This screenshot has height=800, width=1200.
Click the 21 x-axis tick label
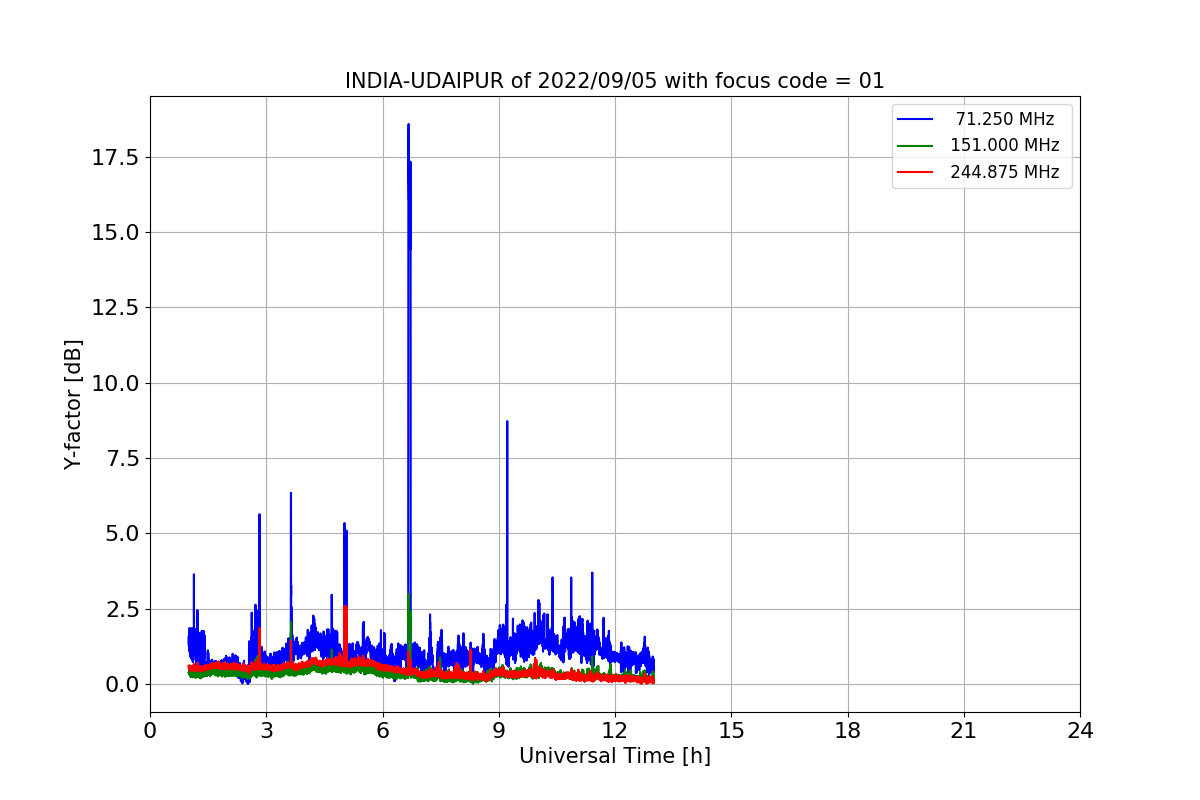coord(964,731)
